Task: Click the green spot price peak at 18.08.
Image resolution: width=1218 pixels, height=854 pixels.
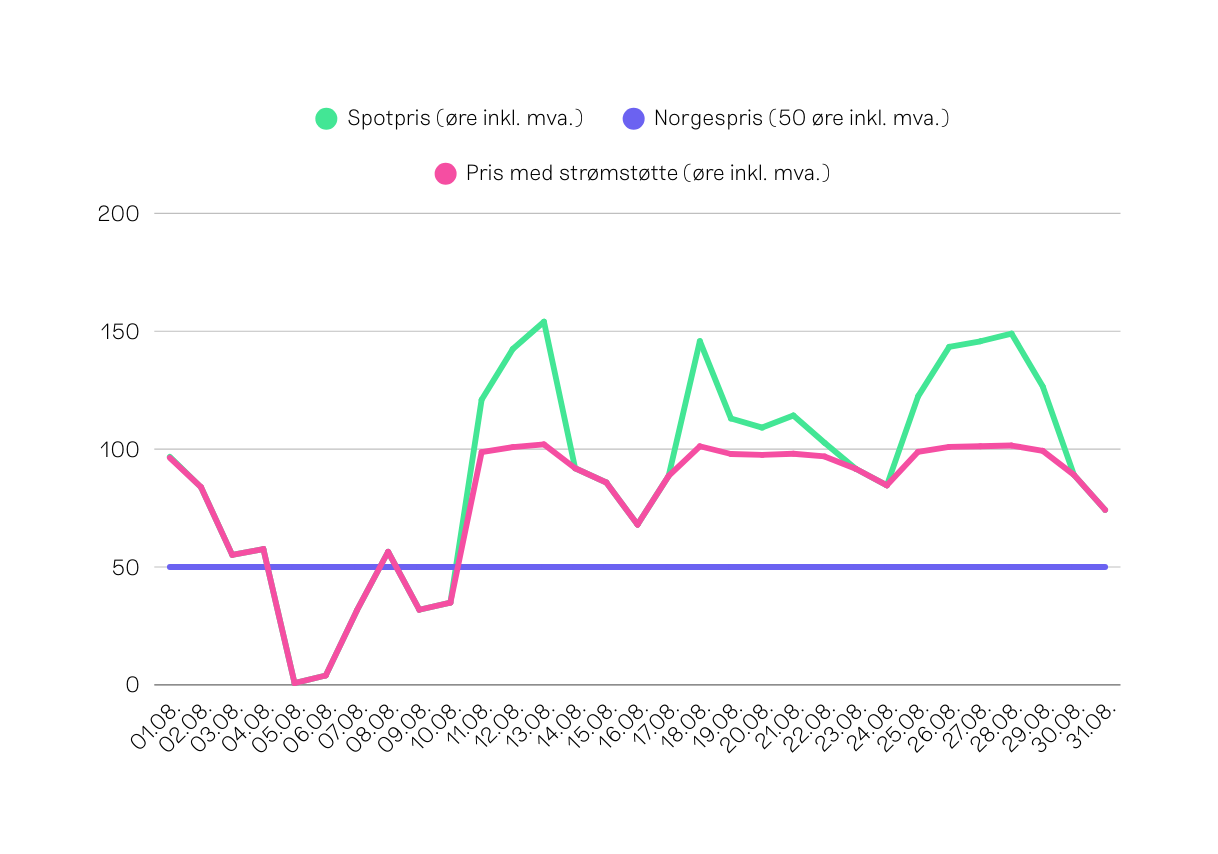Action: 700,340
